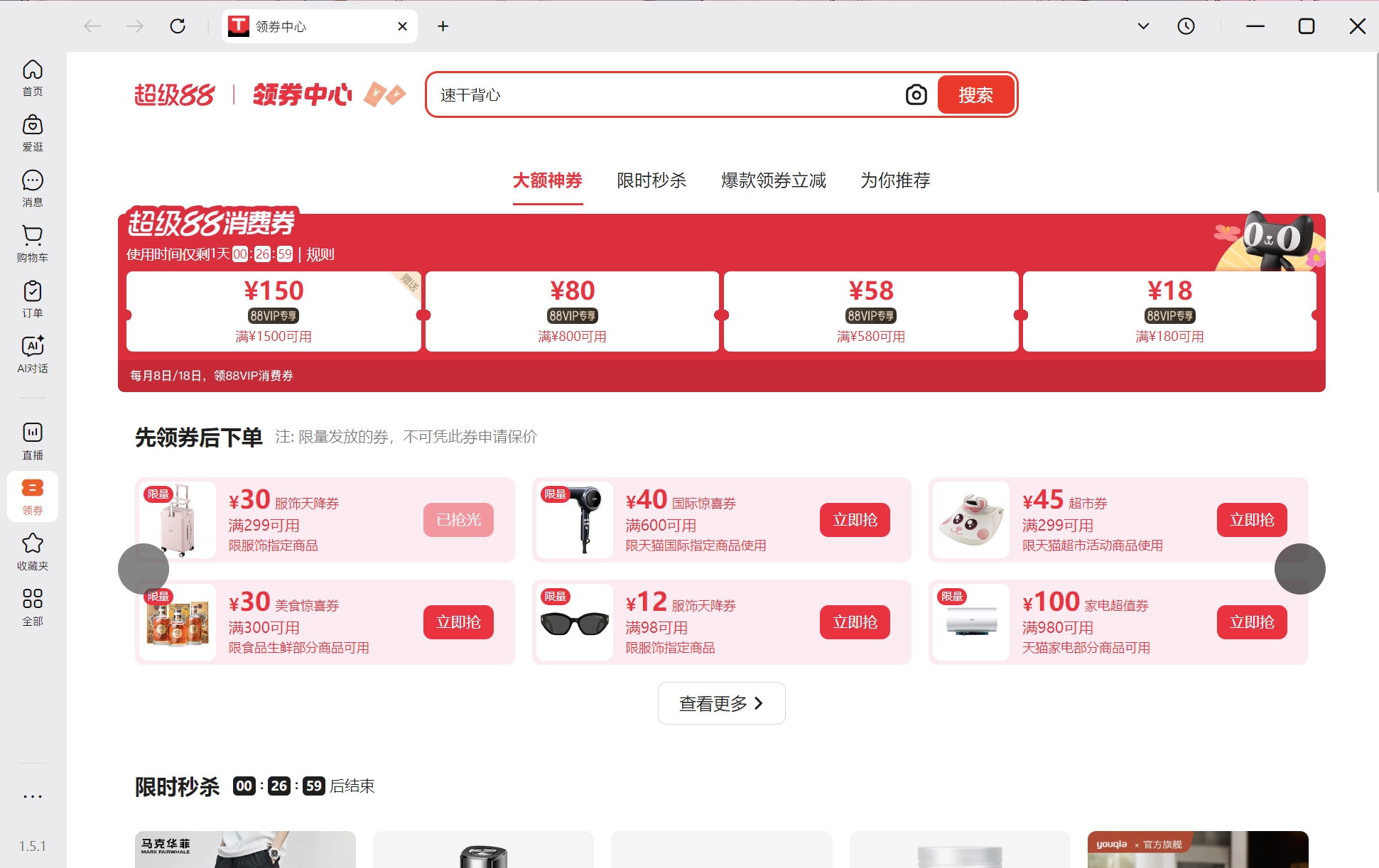Click the right carousel arrow
1379x868 pixels.
(1299, 569)
